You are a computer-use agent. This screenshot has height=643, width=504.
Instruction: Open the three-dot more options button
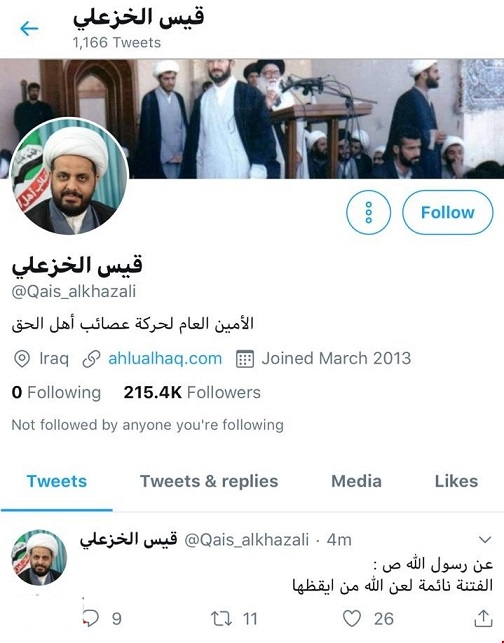[x=368, y=212]
